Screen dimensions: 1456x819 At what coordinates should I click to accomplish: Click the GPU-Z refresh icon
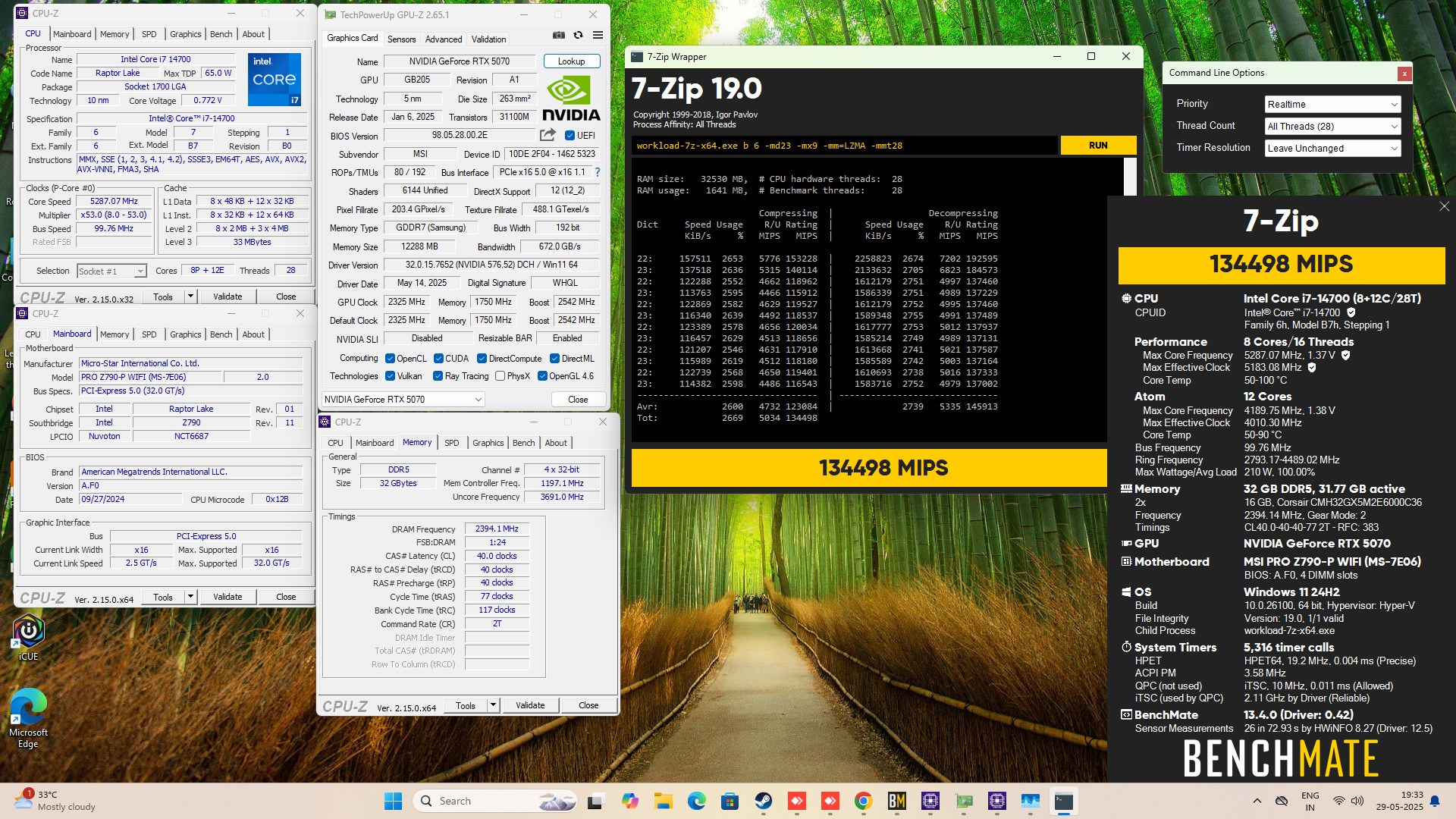[x=579, y=35]
